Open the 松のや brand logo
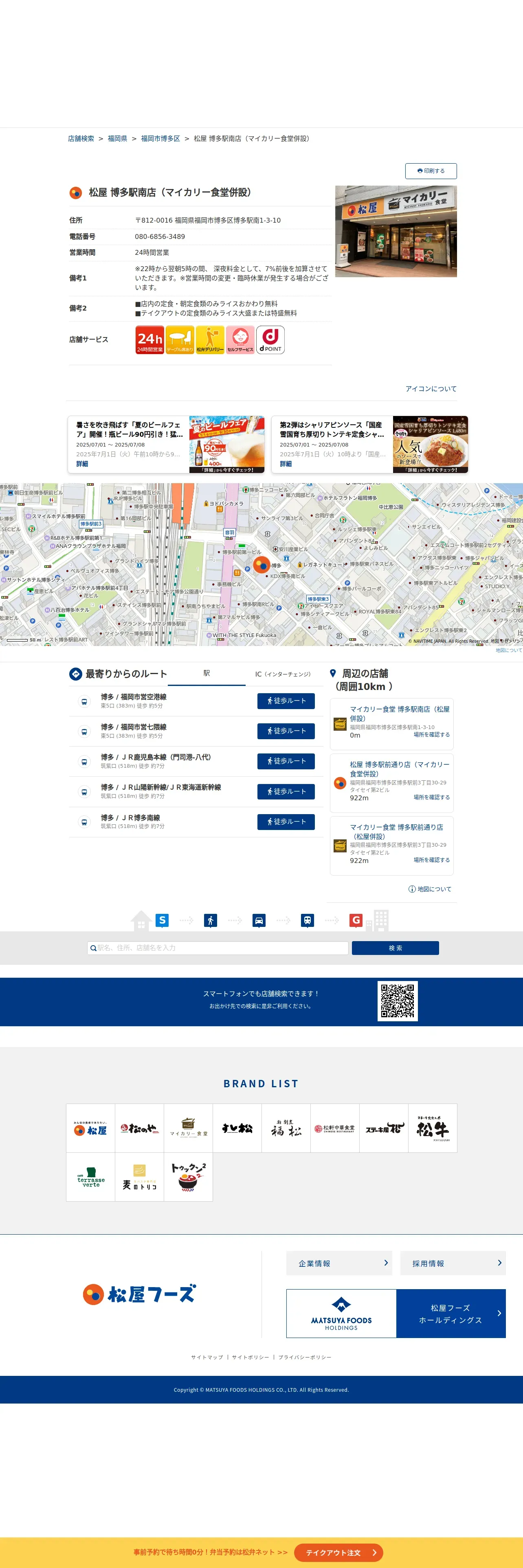The image size is (523, 1568). pyautogui.click(x=139, y=1128)
